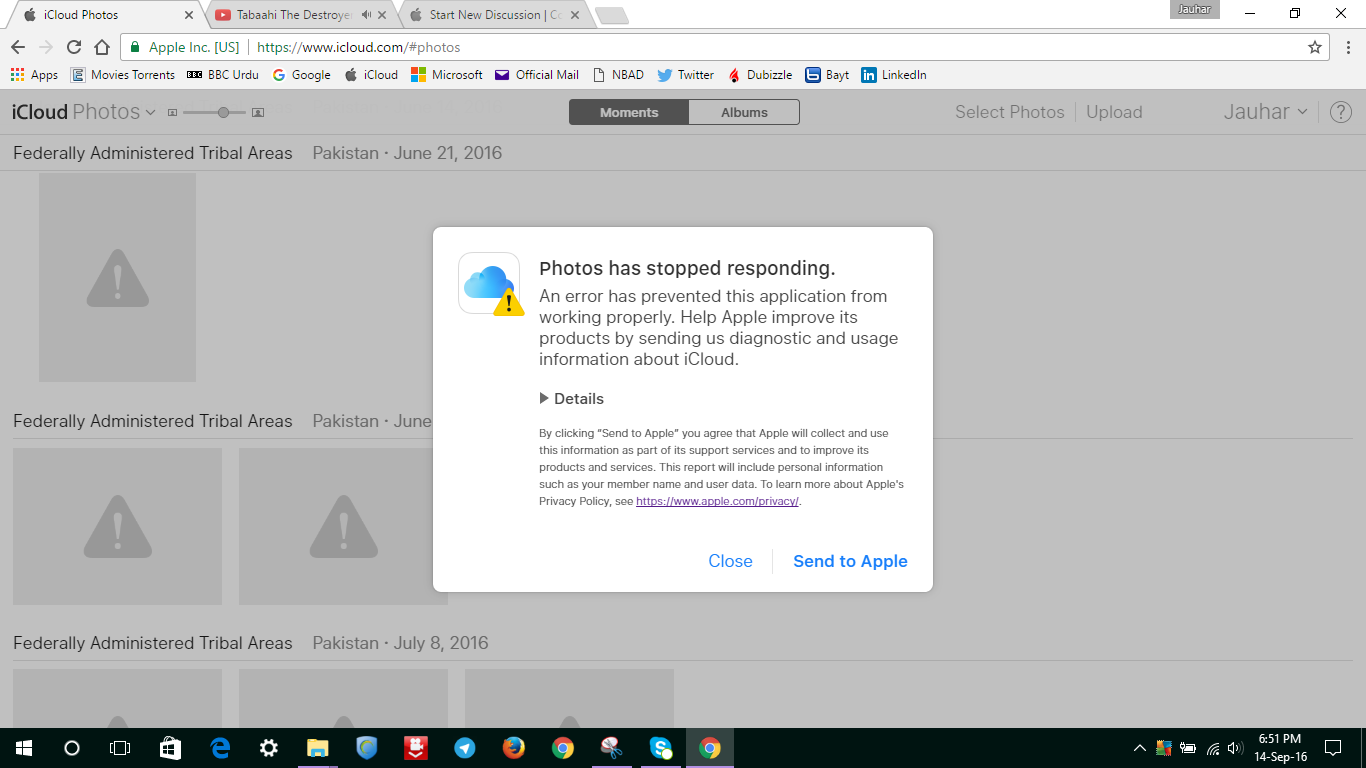Click the help question mark icon
The width and height of the screenshot is (1366, 768).
[x=1341, y=112]
